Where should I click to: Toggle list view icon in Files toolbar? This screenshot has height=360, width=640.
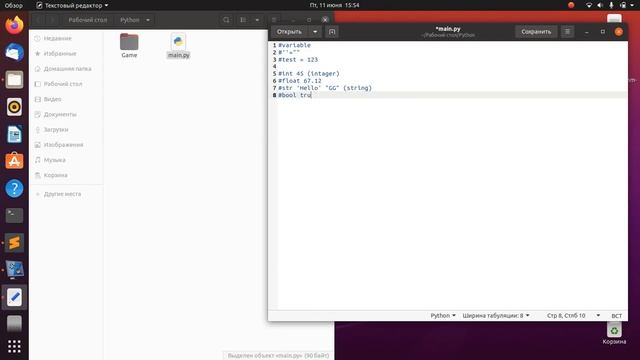243,20
